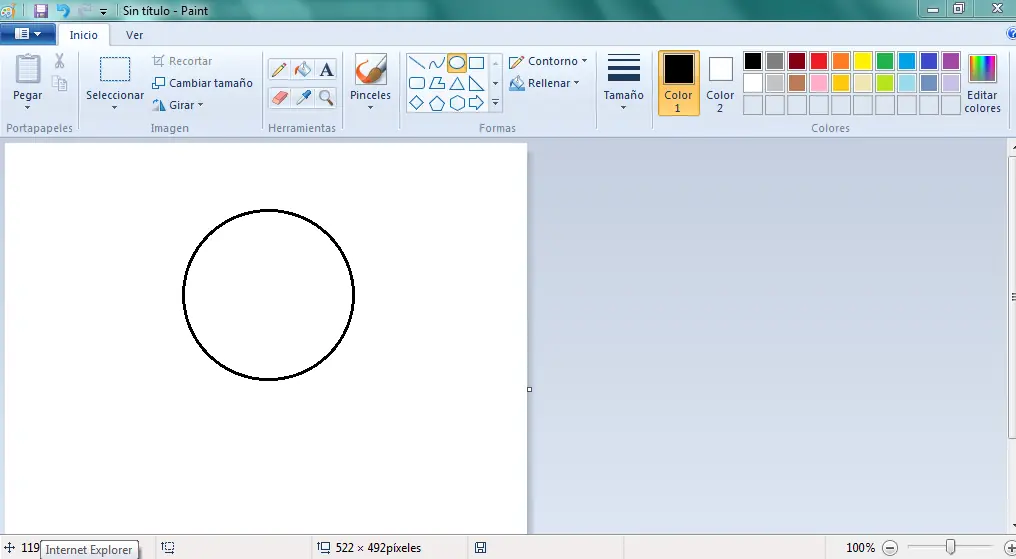
Task: Choose the Hexagon shape
Action: point(457,103)
